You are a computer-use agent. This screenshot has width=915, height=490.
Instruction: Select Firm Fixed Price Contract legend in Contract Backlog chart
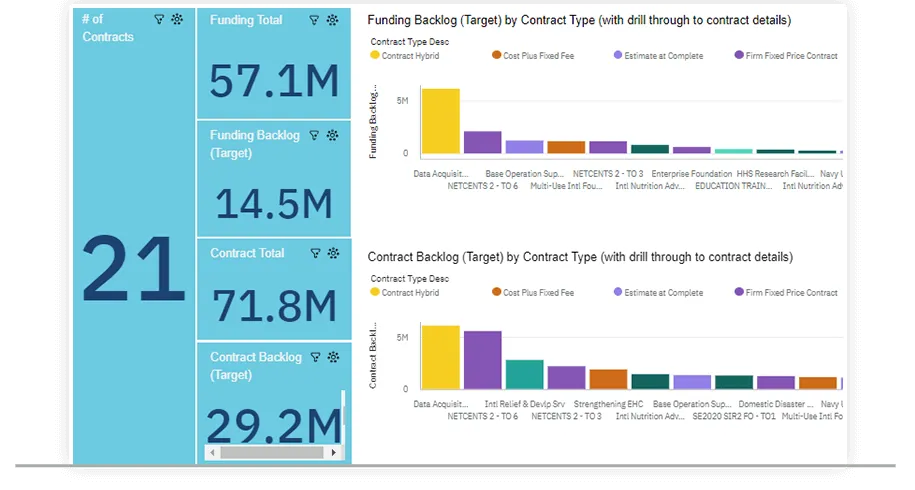point(786,293)
